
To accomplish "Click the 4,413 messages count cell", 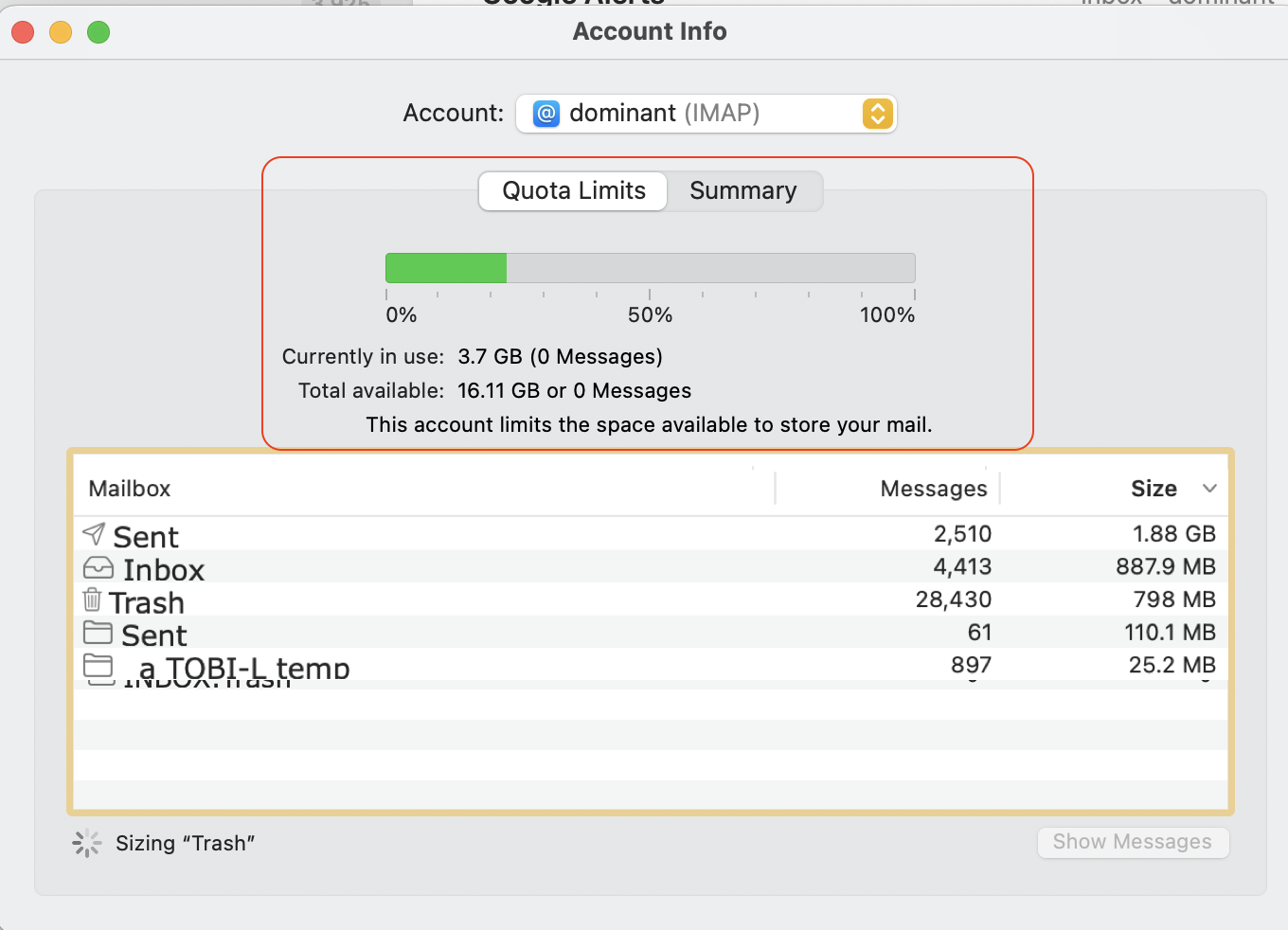I will [x=962, y=566].
